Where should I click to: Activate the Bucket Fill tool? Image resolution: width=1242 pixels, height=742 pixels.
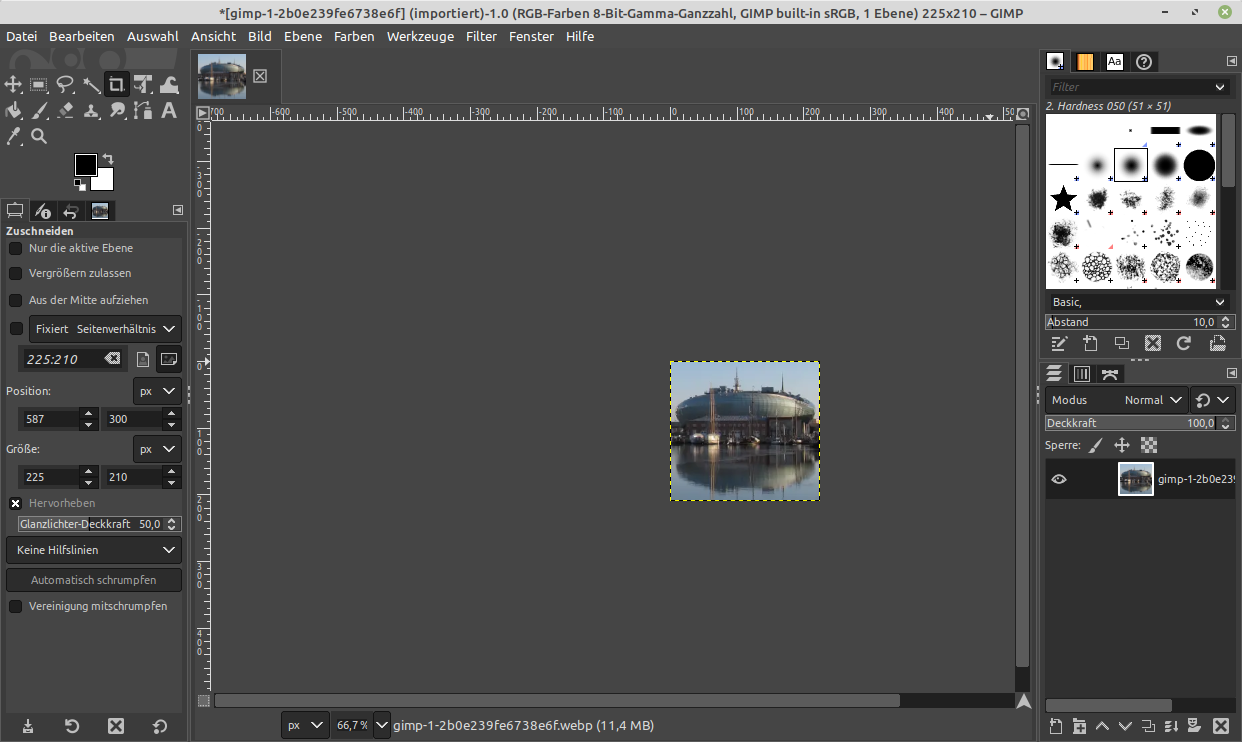tap(14, 110)
